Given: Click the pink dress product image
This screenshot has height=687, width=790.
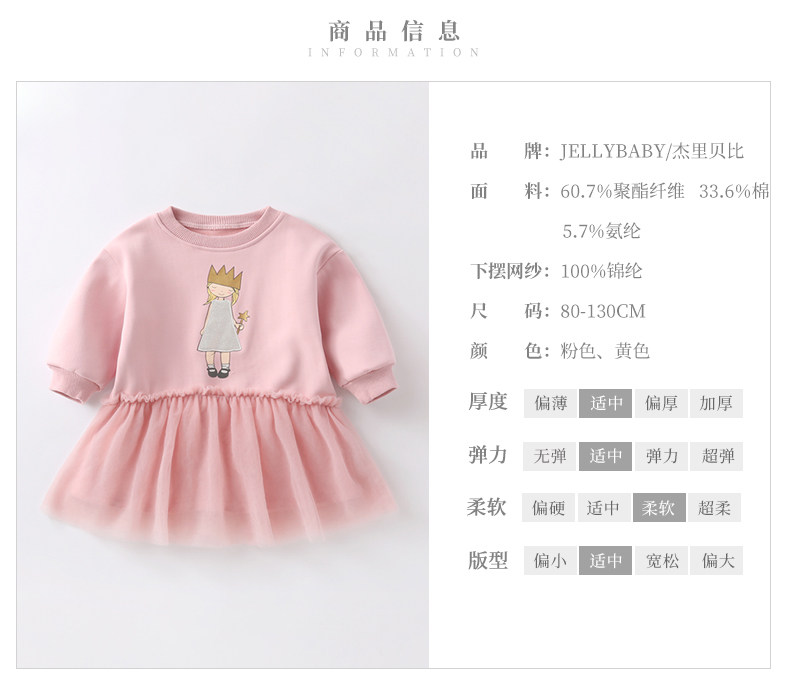Looking at the screenshot, I should (x=222, y=375).
